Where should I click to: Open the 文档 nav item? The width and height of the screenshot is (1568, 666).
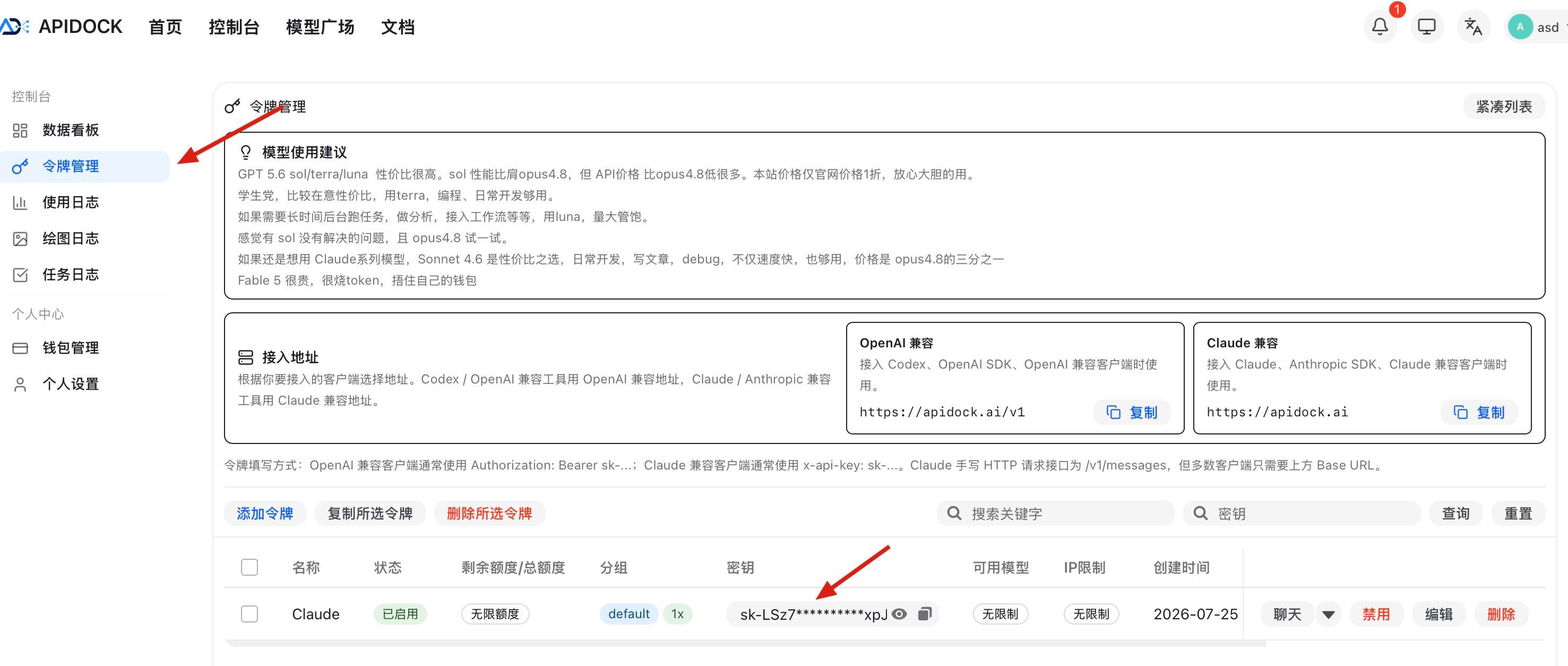[x=398, y=27]
